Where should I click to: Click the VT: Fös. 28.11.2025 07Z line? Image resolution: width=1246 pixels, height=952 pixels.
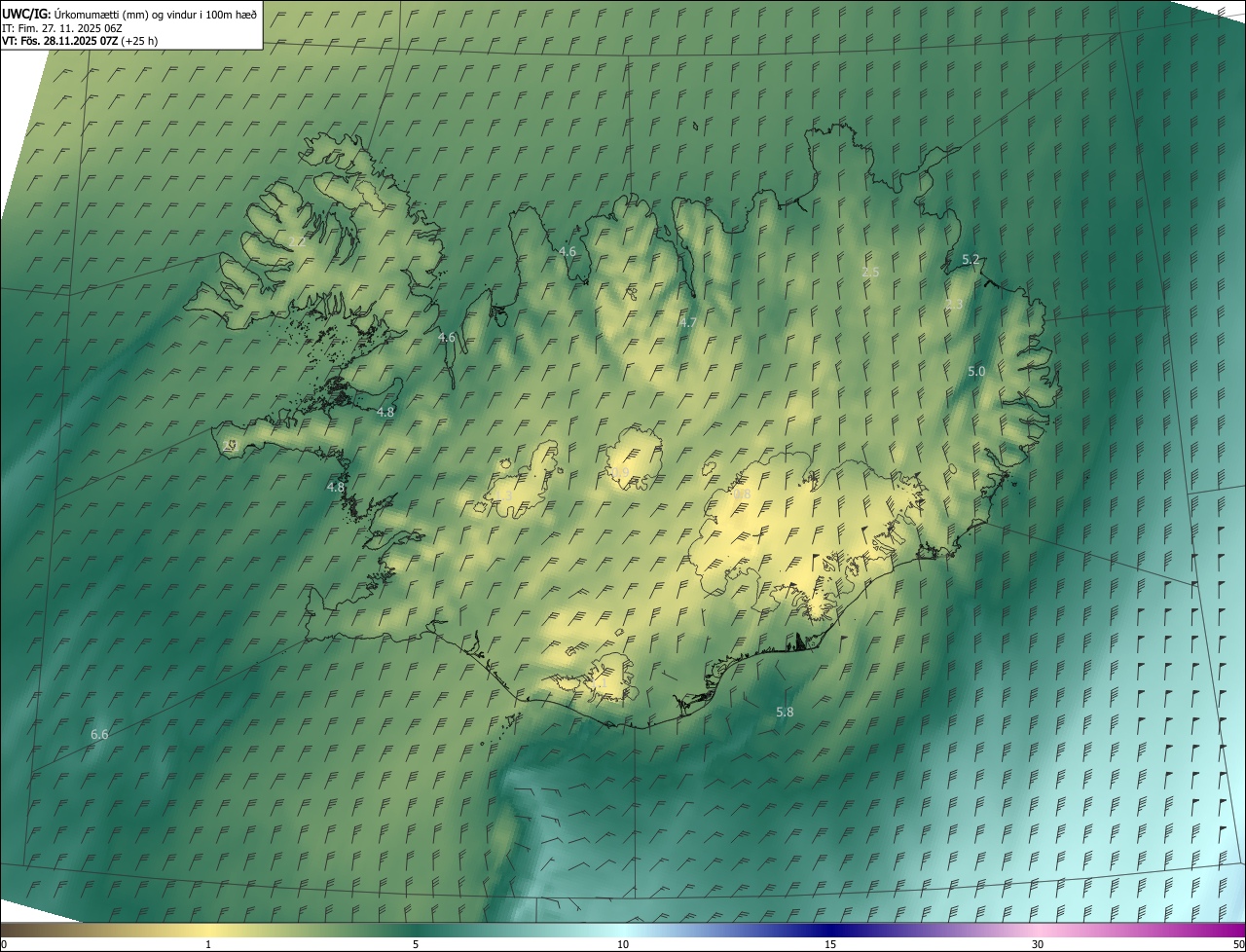coord(80,41)
